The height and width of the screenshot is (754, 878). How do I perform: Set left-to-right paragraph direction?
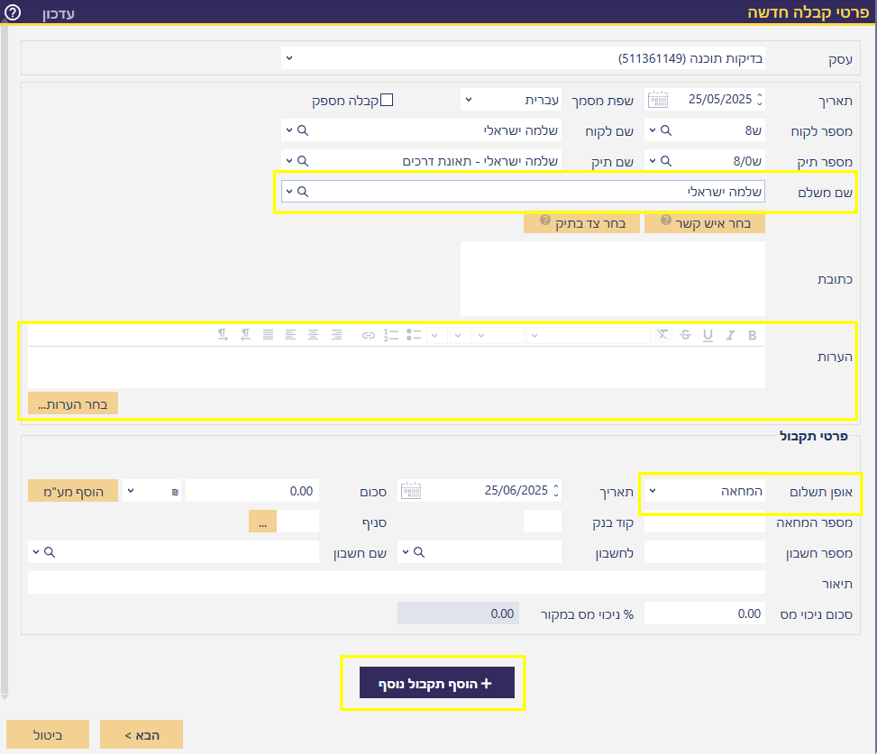(x=223, y=335)
